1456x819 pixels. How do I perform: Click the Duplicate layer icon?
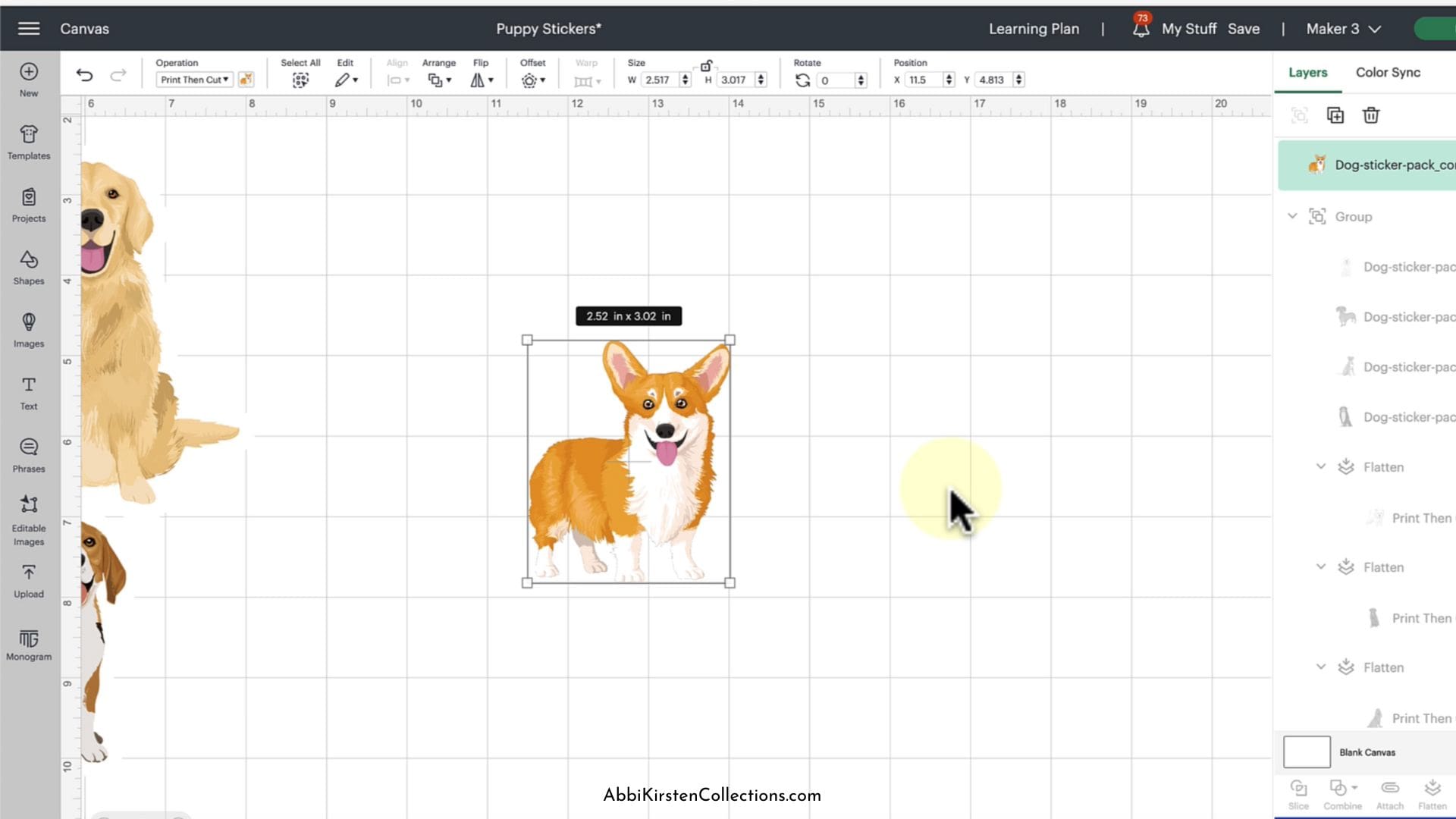[x=1335, y=115]
